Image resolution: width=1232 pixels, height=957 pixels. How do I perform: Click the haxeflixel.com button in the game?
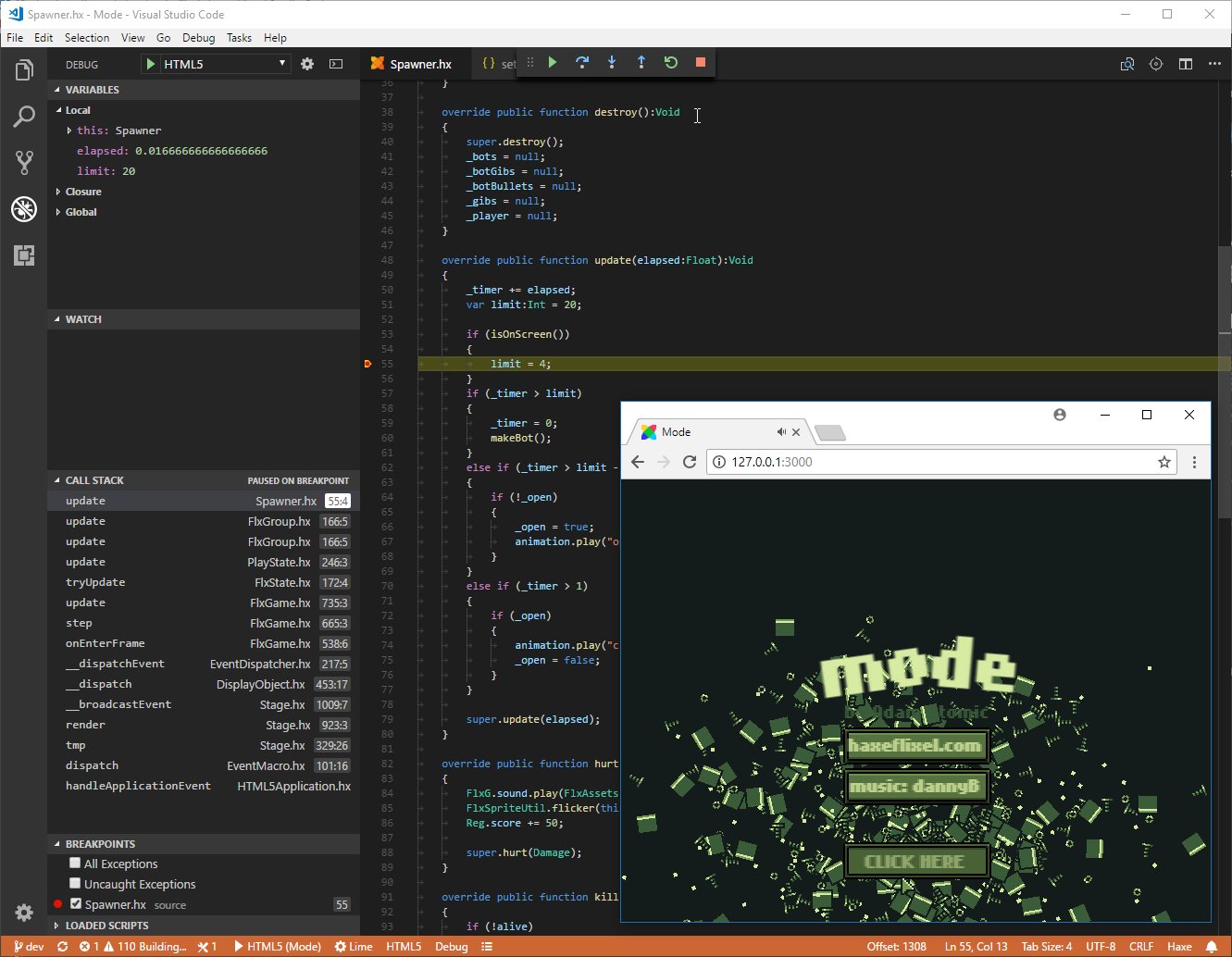click(916, 745)
